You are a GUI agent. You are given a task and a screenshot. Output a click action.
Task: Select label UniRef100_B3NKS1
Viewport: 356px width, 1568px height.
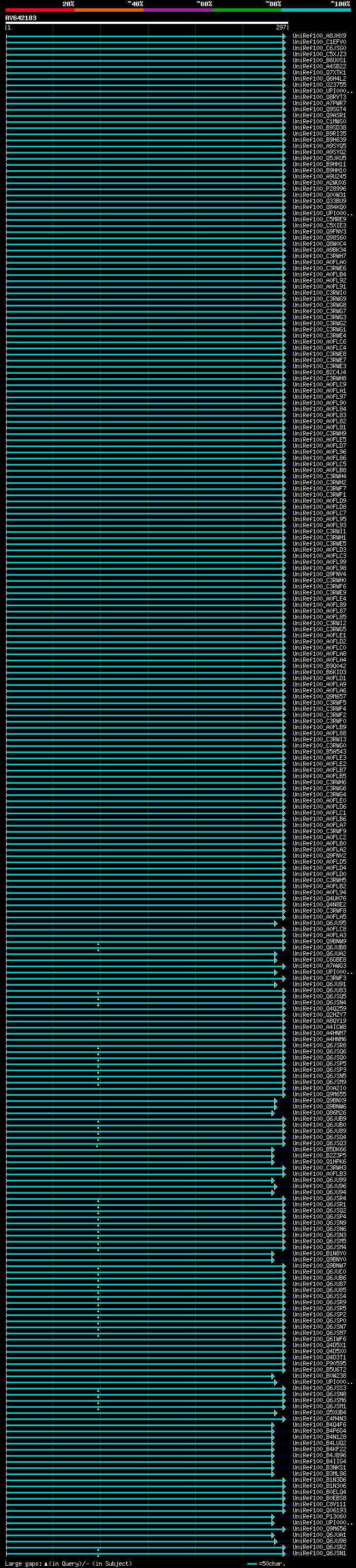click(319, 1467)
